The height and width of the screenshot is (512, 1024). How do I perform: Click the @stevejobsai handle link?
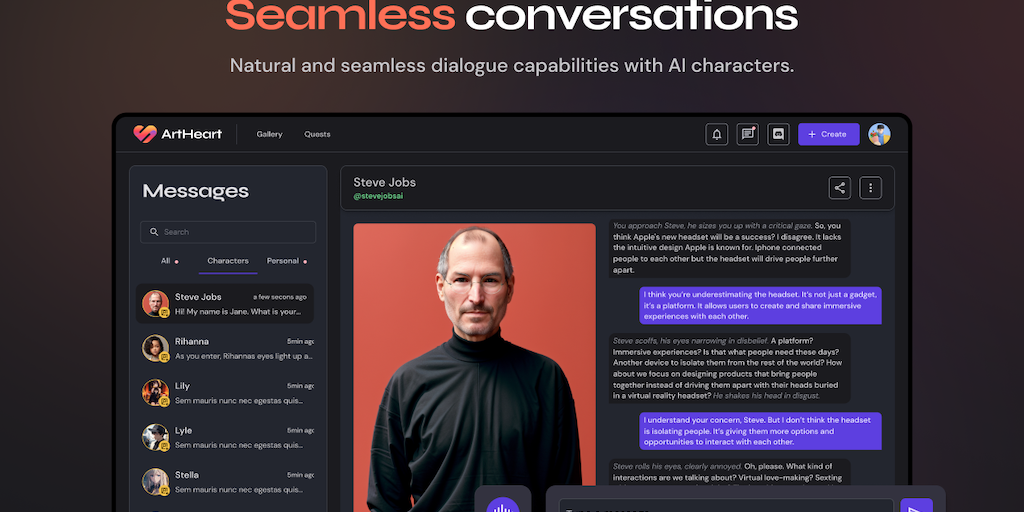click(378, 196)
